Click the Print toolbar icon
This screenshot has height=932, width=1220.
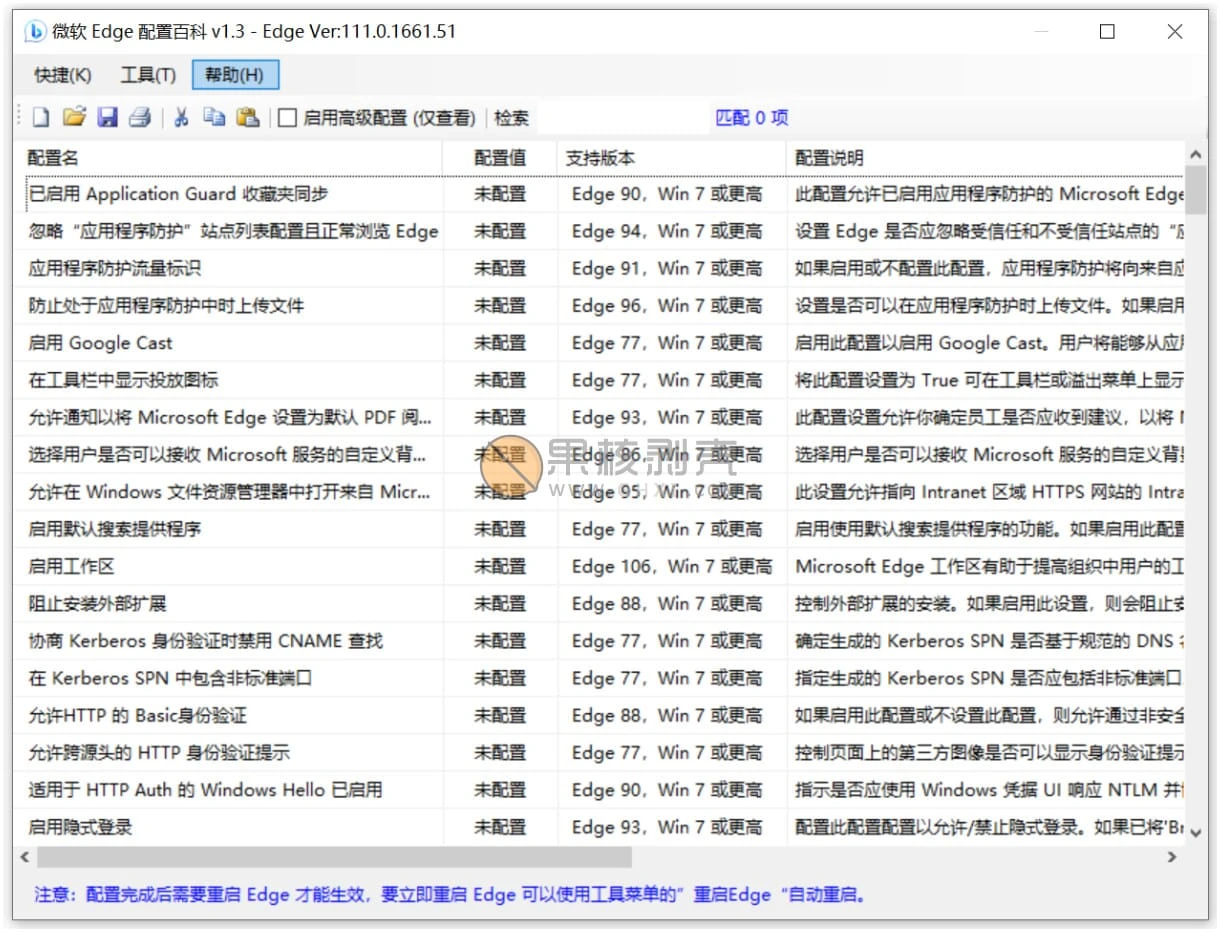click(x=140, y=118)
